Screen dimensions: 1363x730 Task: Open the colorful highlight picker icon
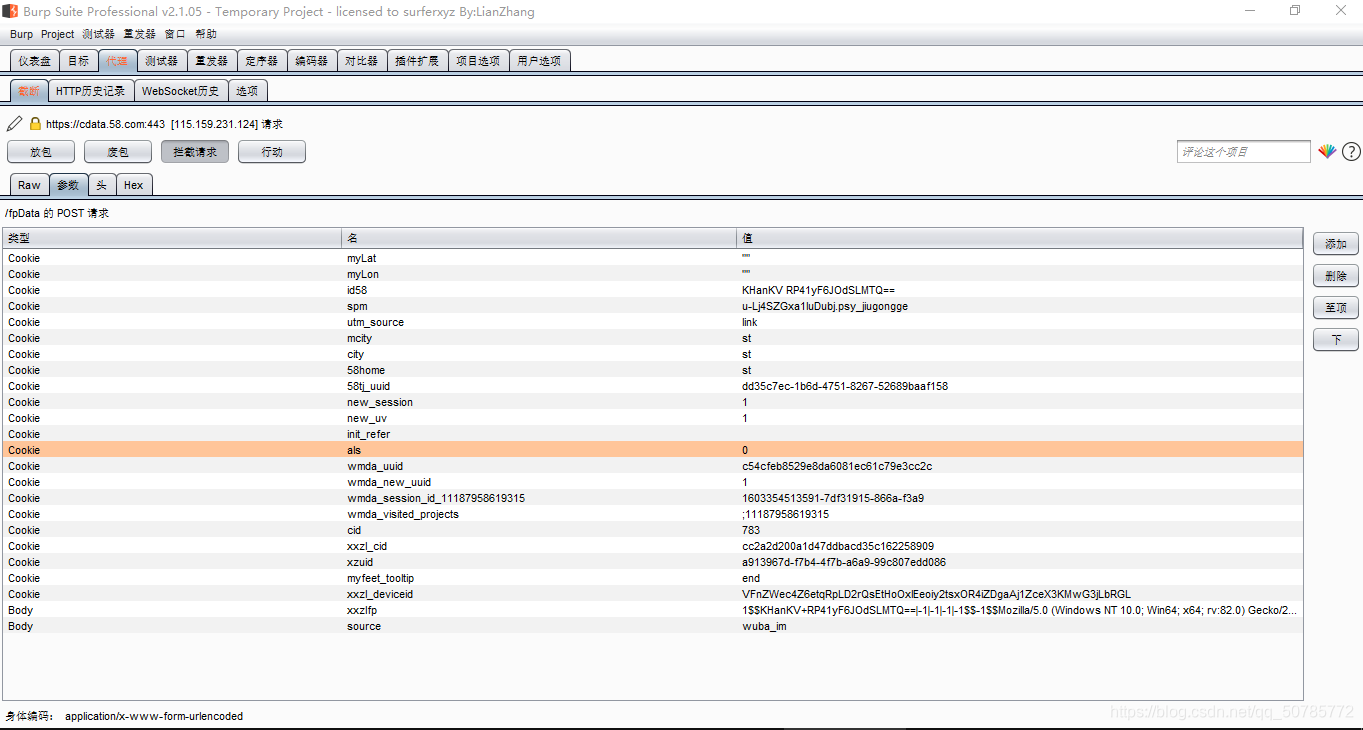click(x=1327, y=152)
